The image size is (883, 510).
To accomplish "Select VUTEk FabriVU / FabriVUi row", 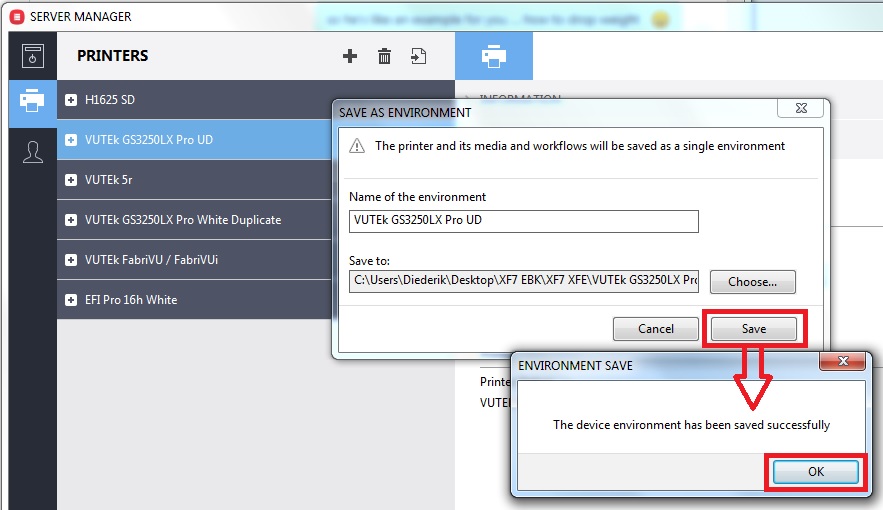I will (194, 260).
